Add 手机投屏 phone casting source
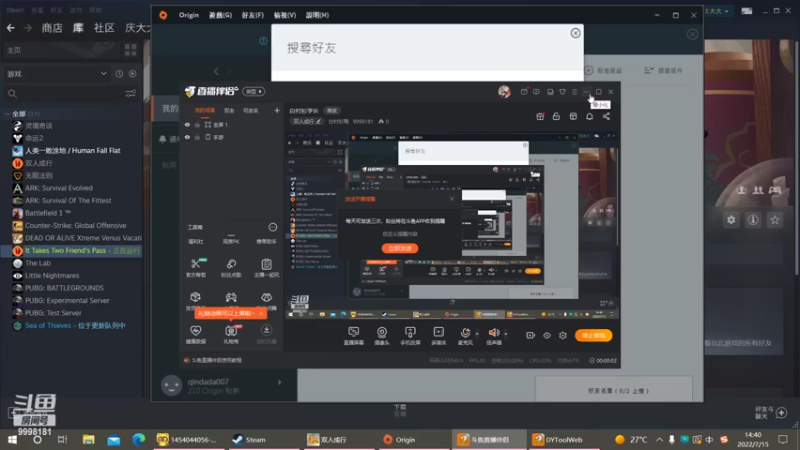 pyautogui.click(x=410, y=336)
